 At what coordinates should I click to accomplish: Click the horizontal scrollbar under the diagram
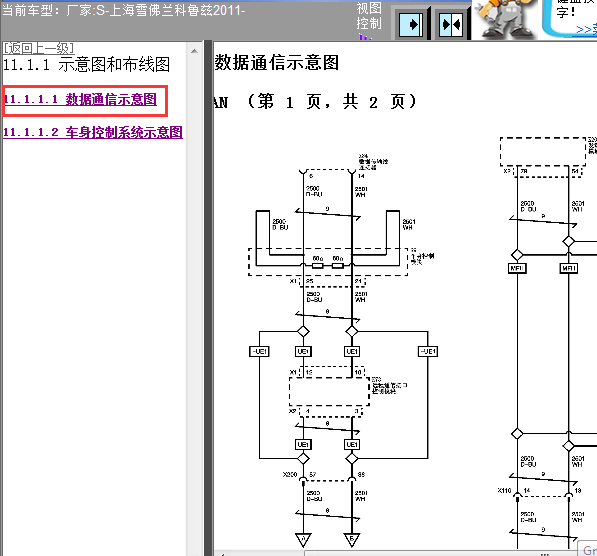[396, 553]
